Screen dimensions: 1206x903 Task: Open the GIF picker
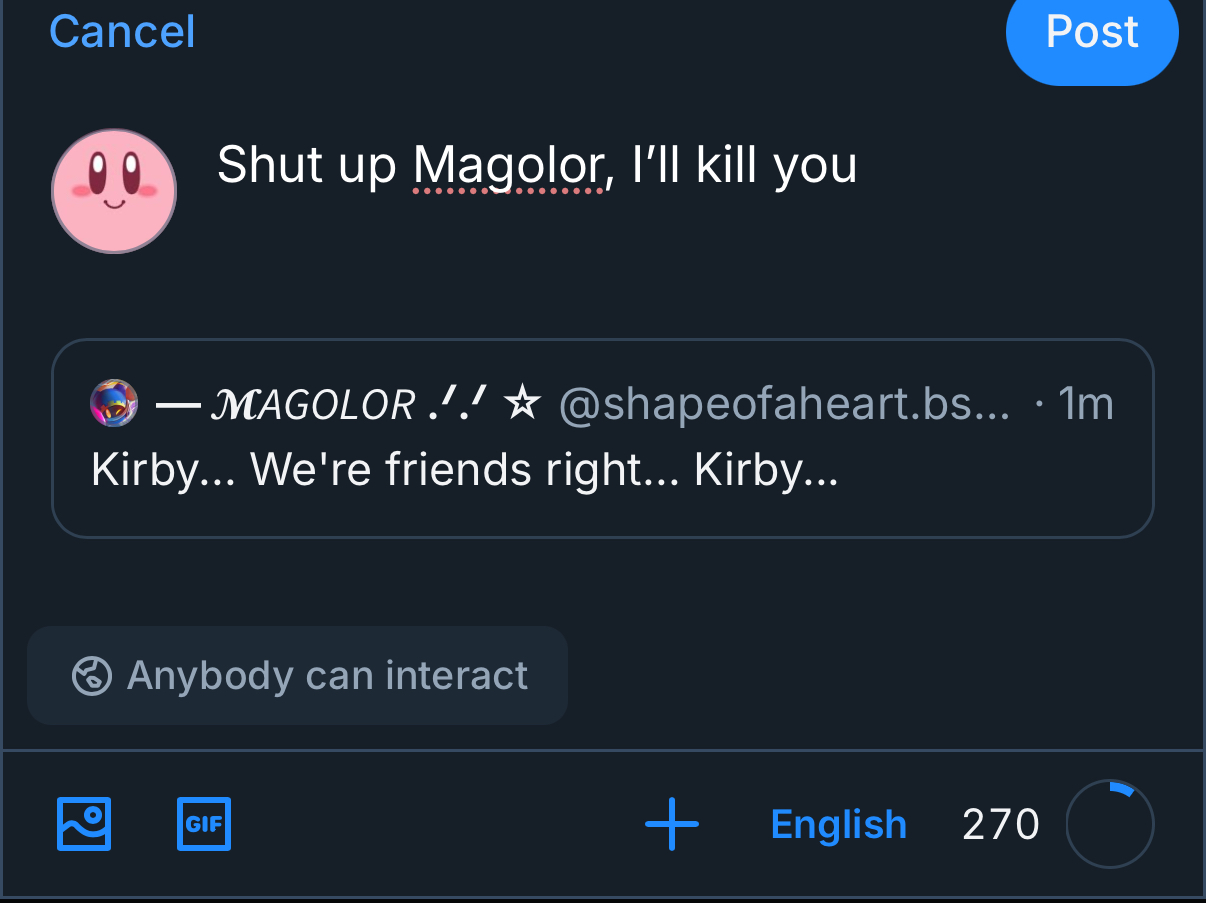204,824
